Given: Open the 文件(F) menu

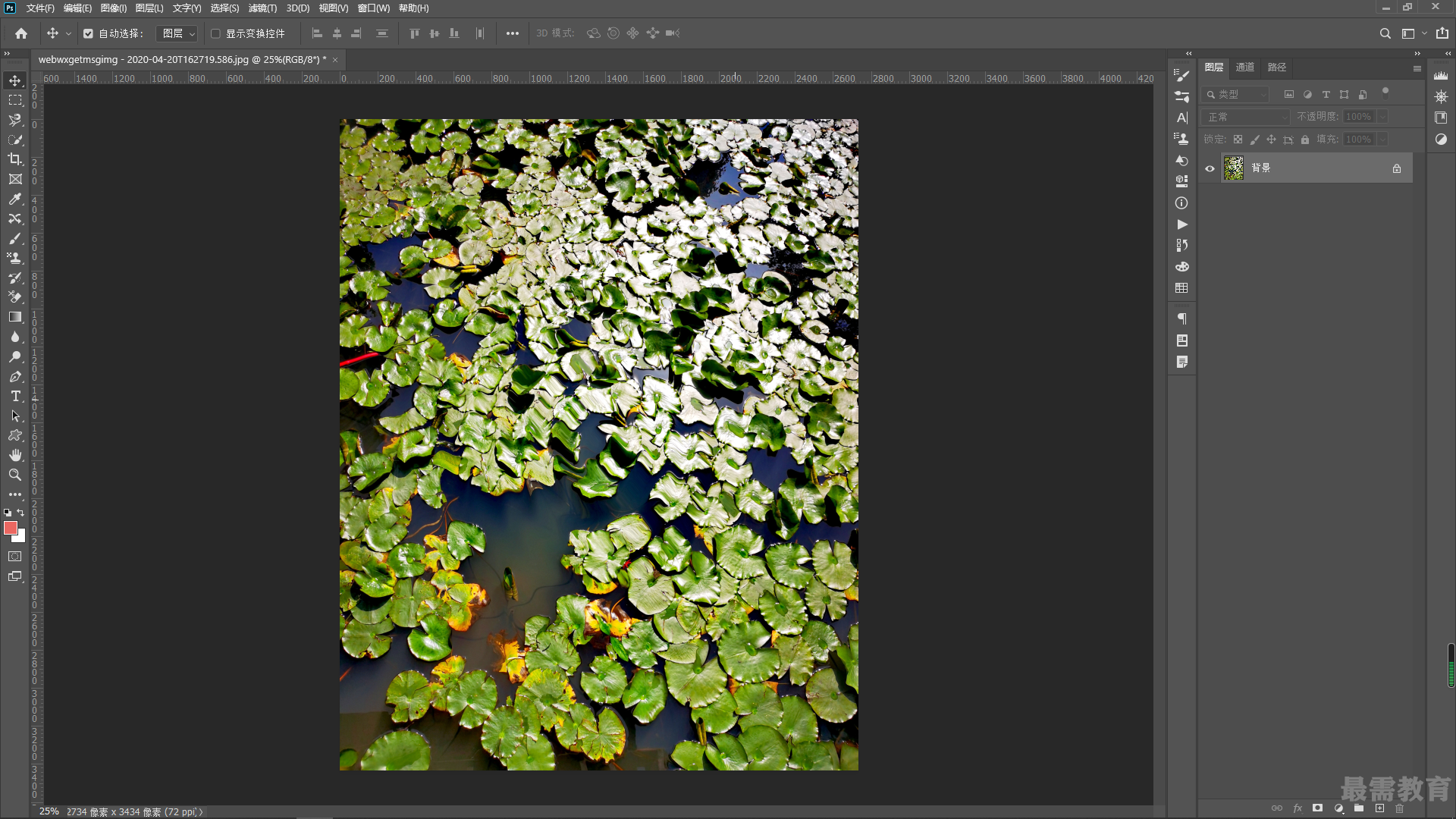Looking at the screenshot, I should [40, 8].
